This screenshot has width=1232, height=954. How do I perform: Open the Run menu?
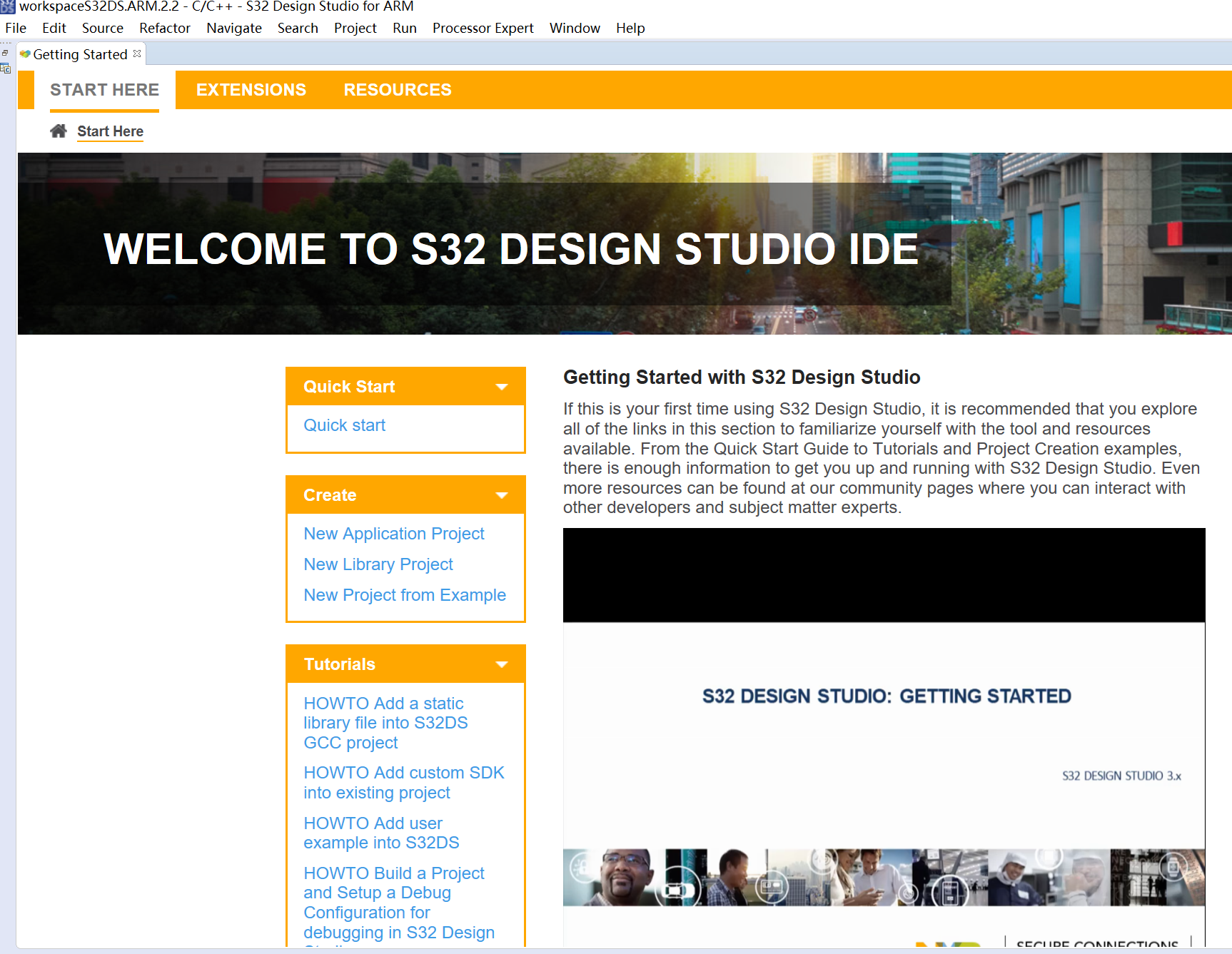pyautogui.click(x=405, y=28)
